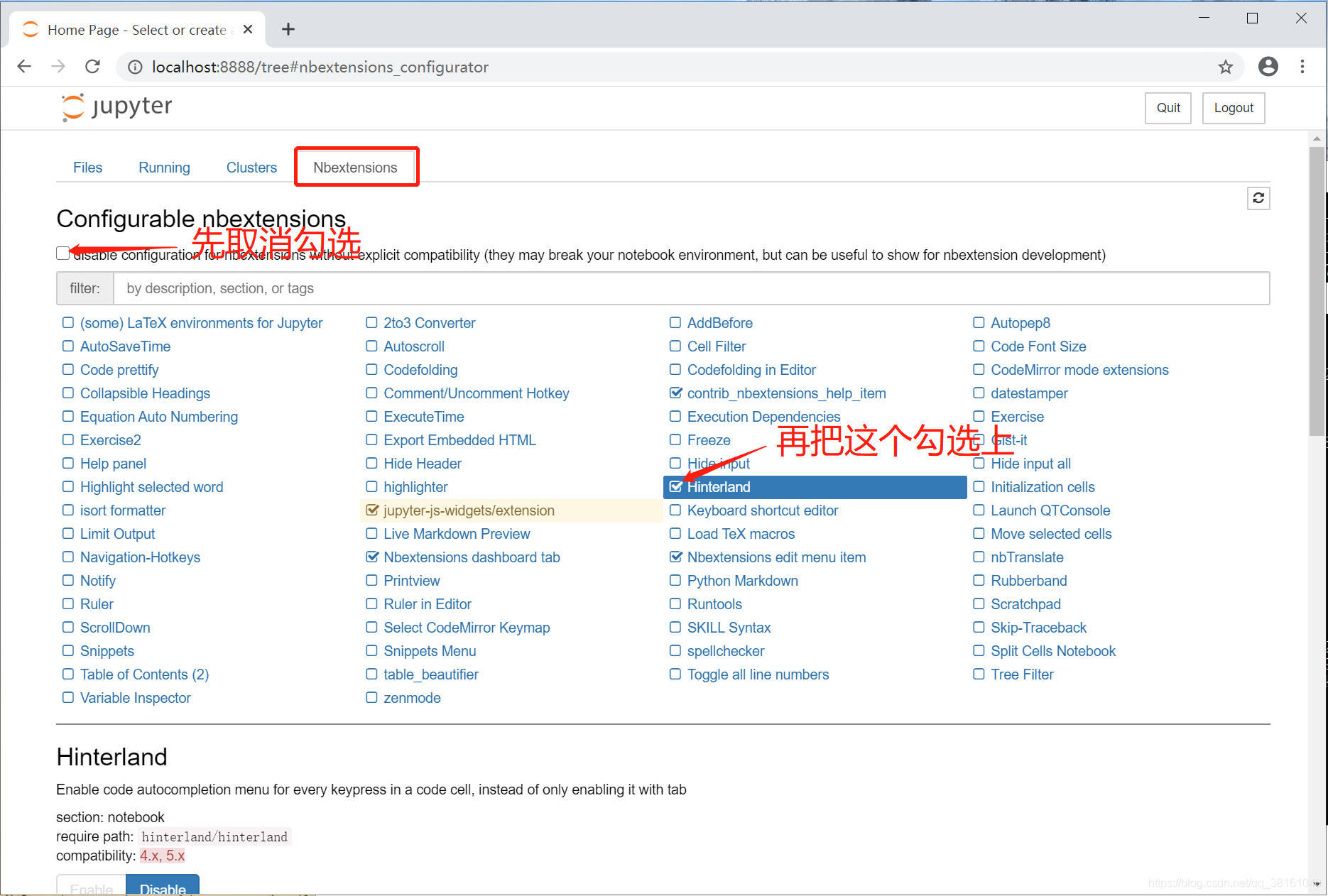1328x896 pixels.
Task: Switch to the Files tab
Action: click(x=87, y=168)
